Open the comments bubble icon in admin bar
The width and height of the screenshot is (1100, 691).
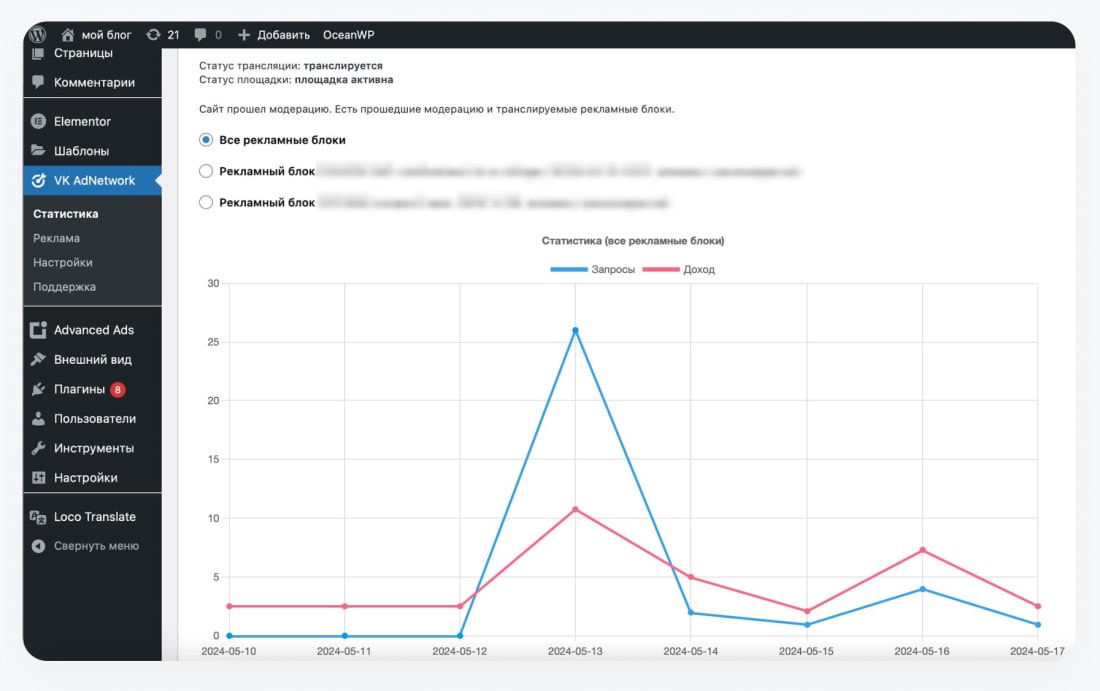click(x=201, y=34)
